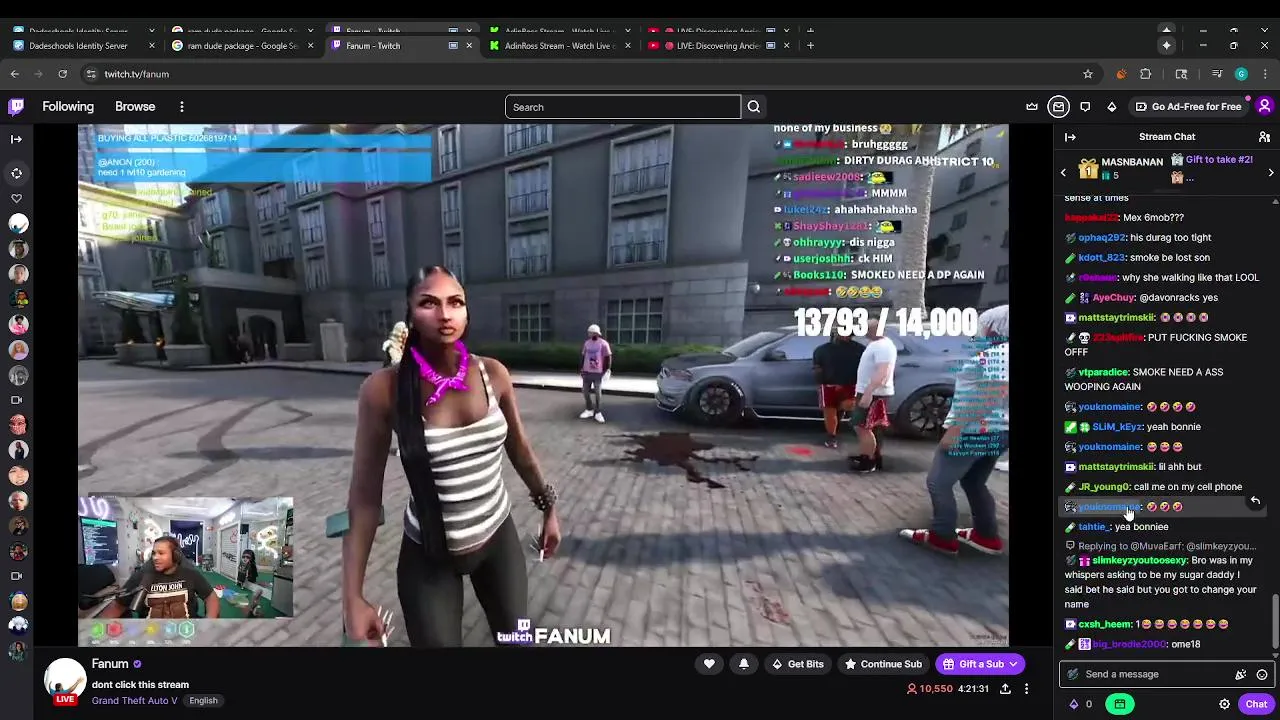Click the Gift to take #2 text
1280x720 pixels.
click(1219, 160)
